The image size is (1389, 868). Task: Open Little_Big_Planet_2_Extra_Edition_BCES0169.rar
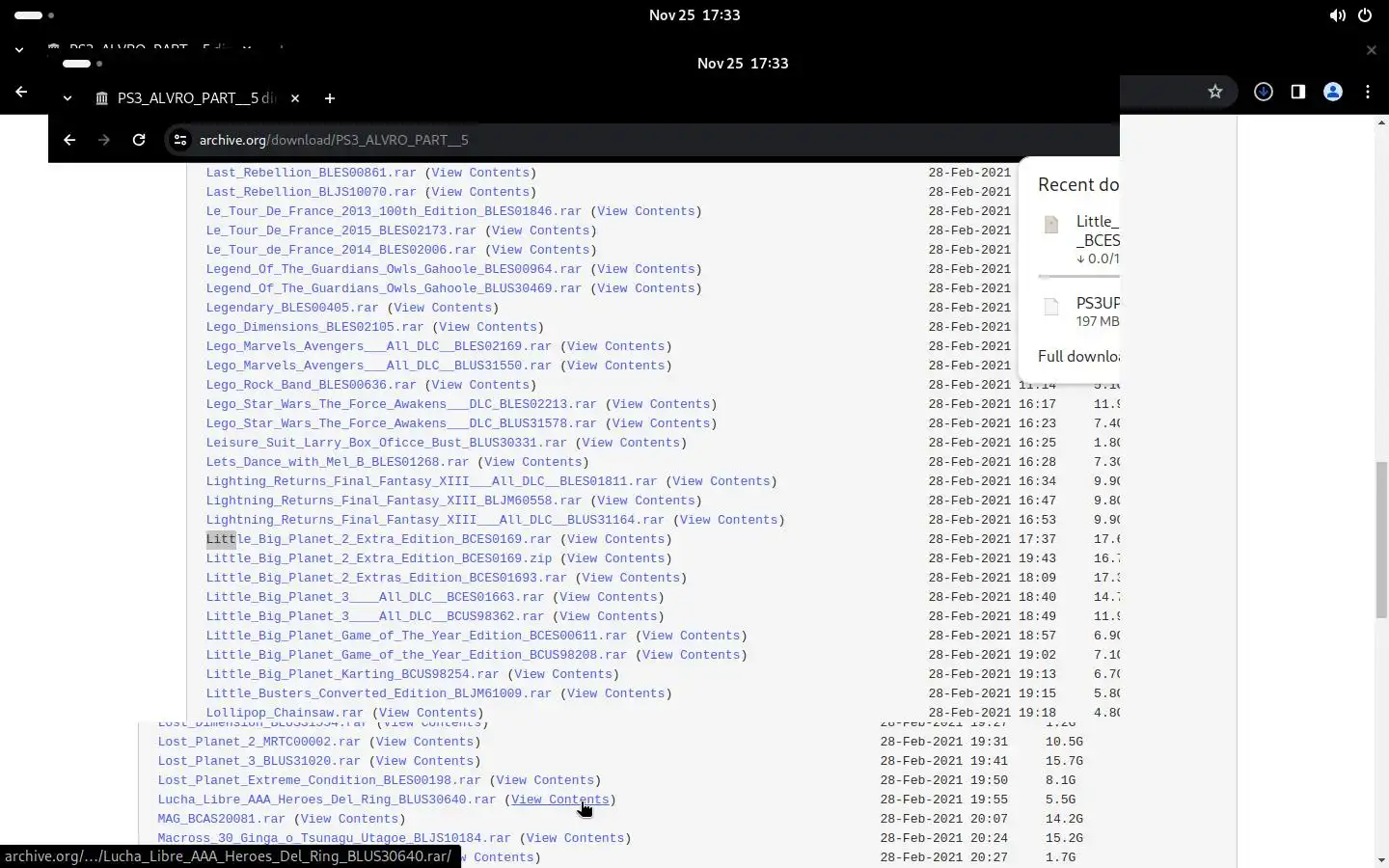click(x=378, y=539)
